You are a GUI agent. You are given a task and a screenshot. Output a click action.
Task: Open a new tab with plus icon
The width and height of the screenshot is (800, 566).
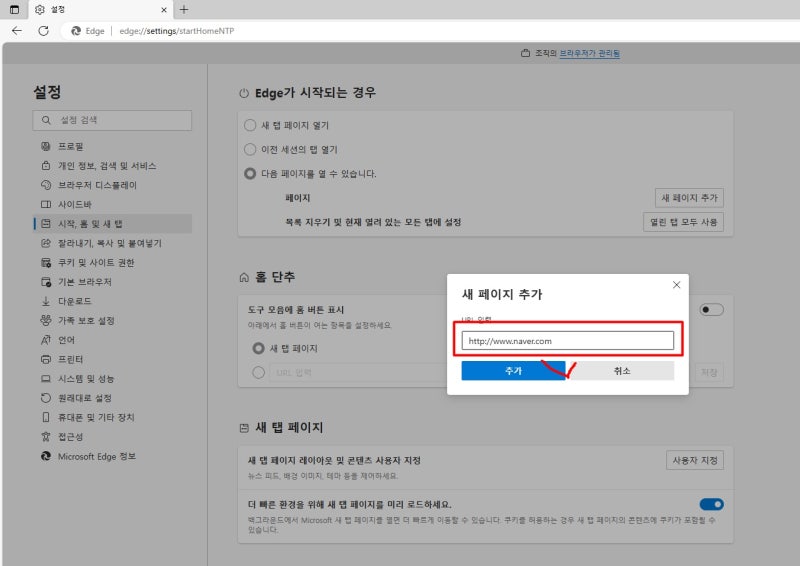tap(184, 9)
